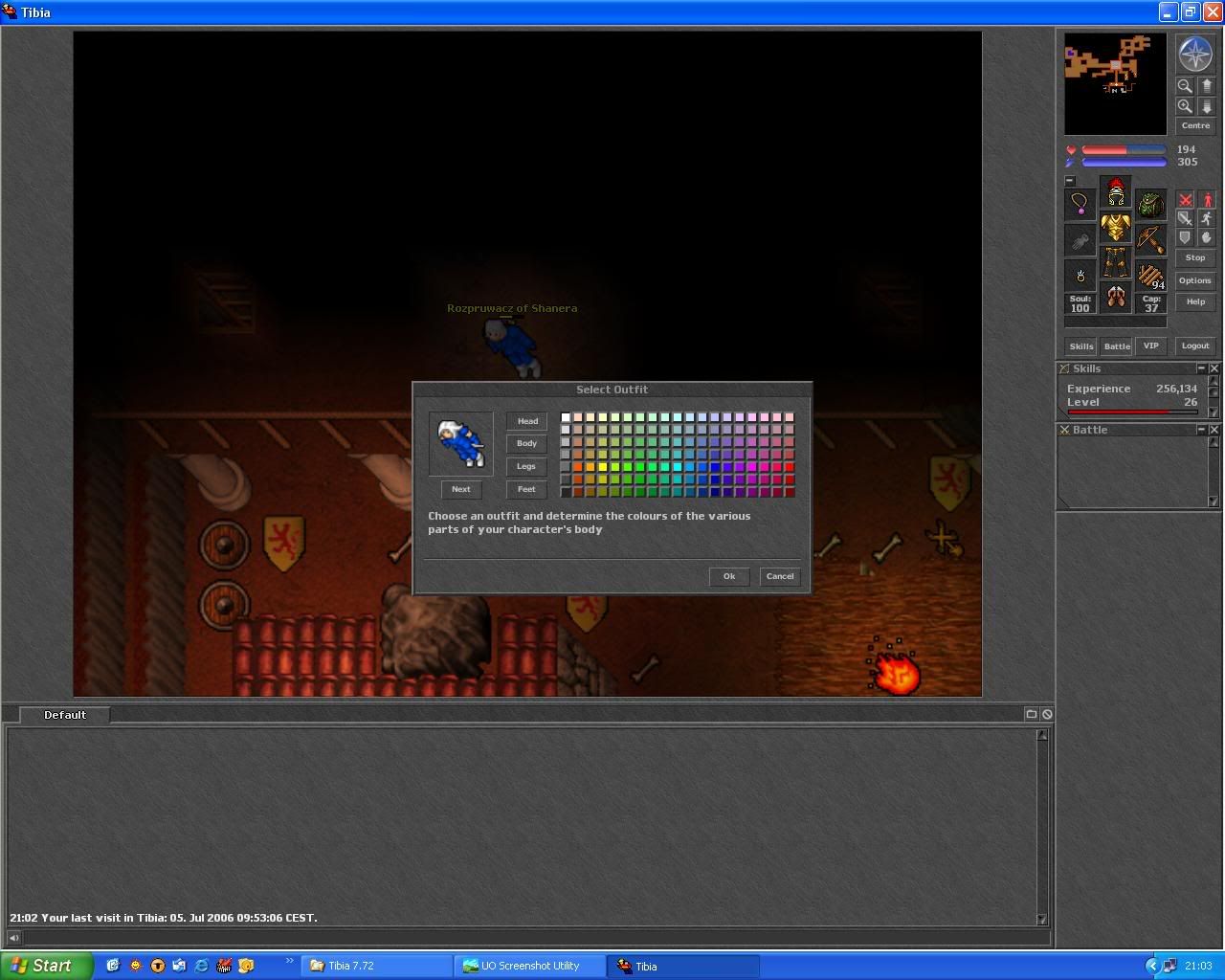Click the chat message input field
This screenshot has height=980, width=1225.
pyautogui.click(x=536, y=938)
